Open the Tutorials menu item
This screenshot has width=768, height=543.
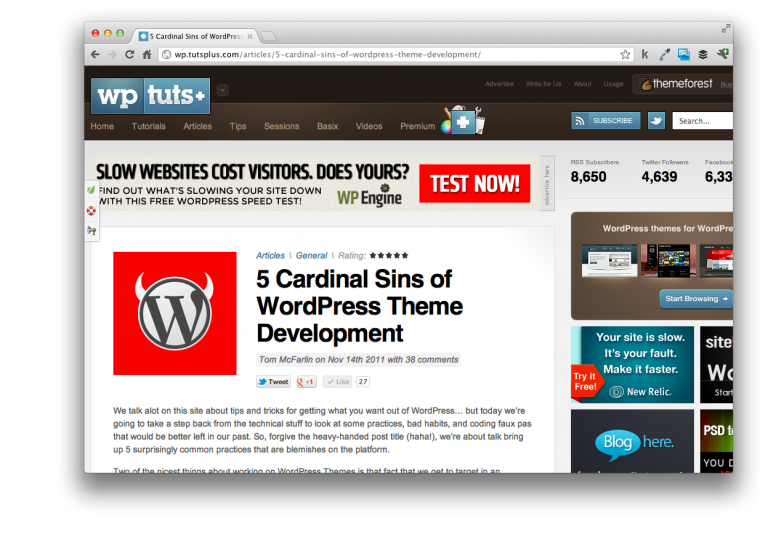pyautogui.click(x=148, y=126)
